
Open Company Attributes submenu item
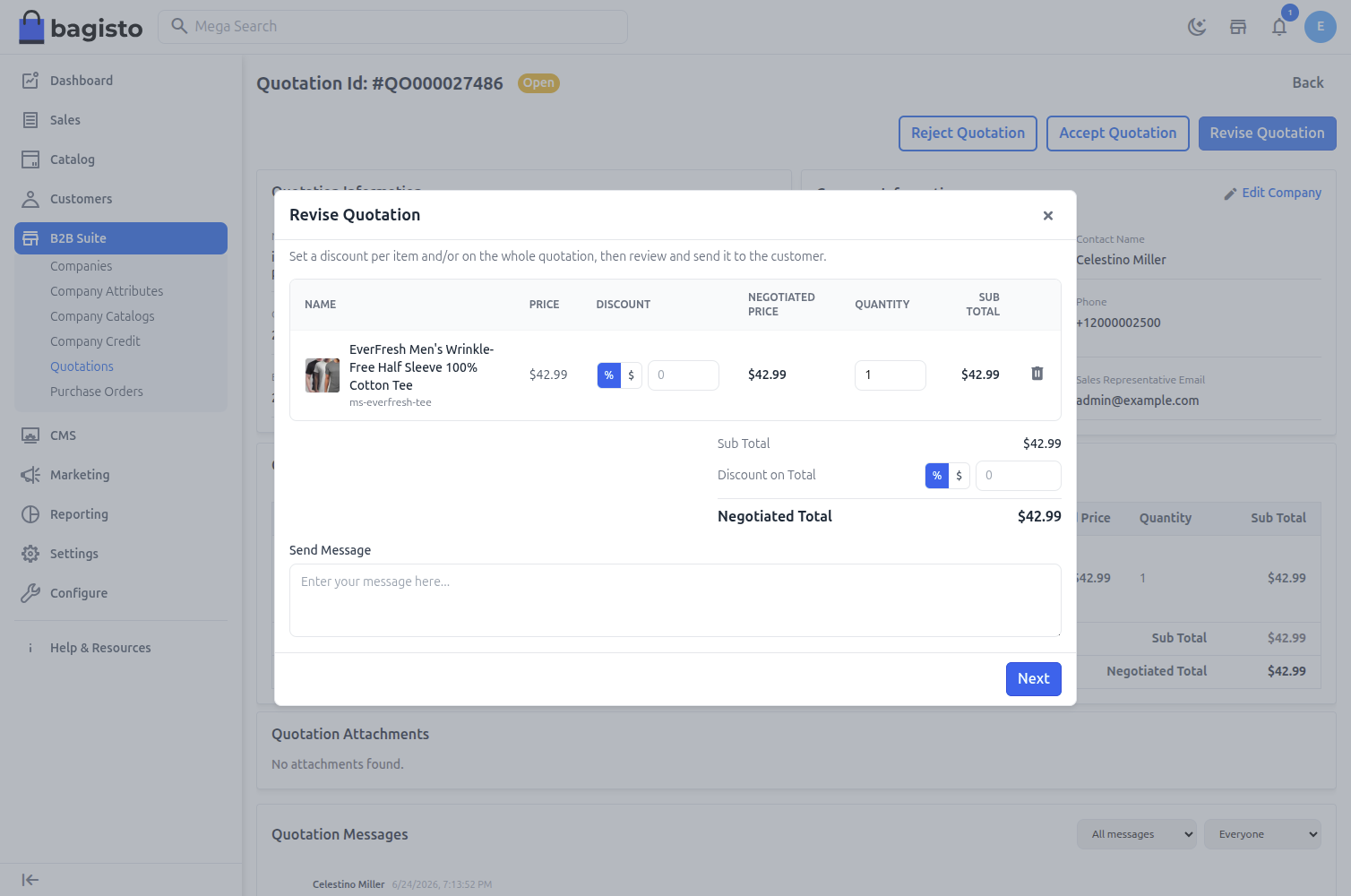pyautogui.click(x=107, y=291)
